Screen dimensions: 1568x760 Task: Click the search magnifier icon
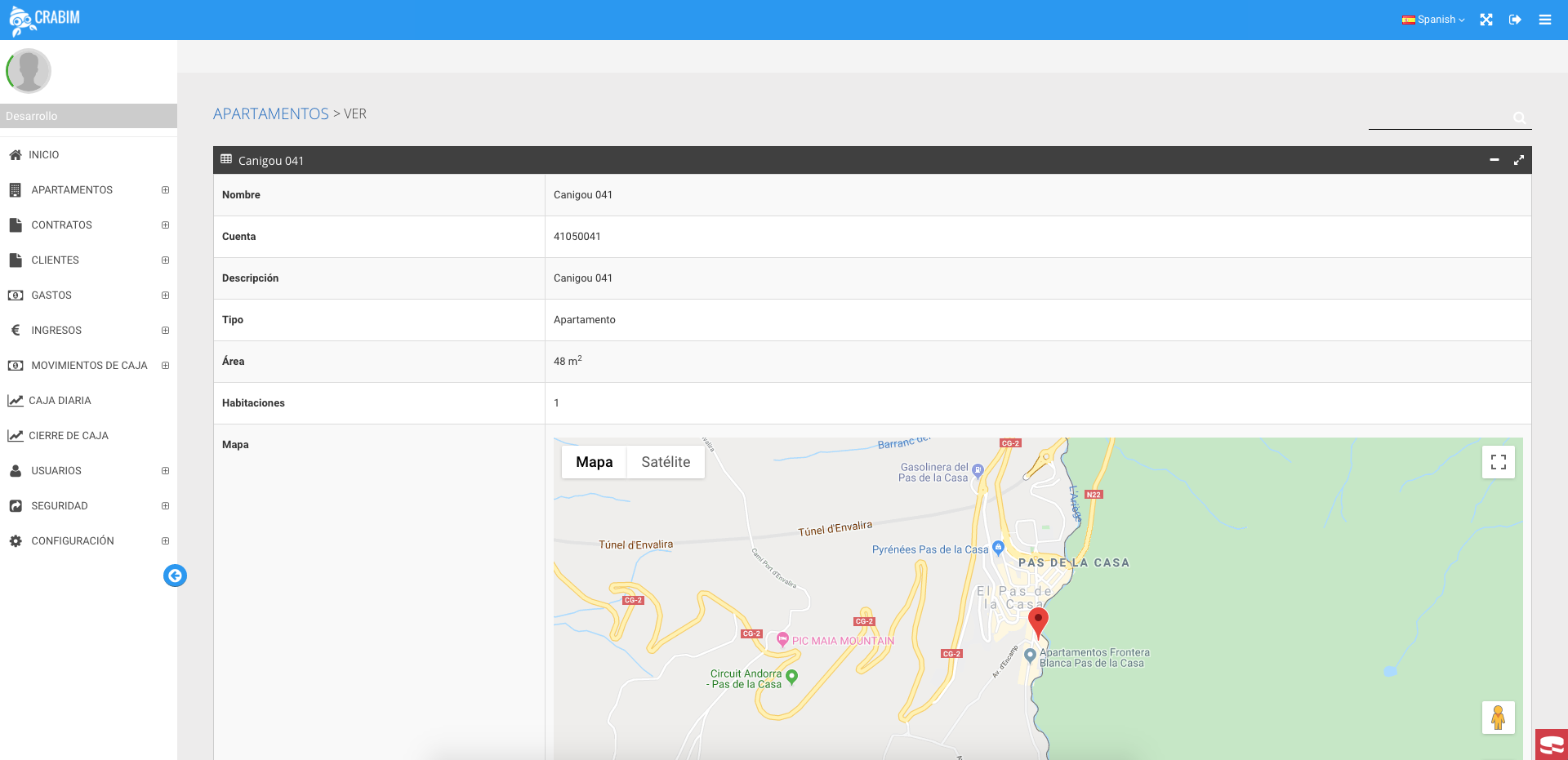[1519, 118]
